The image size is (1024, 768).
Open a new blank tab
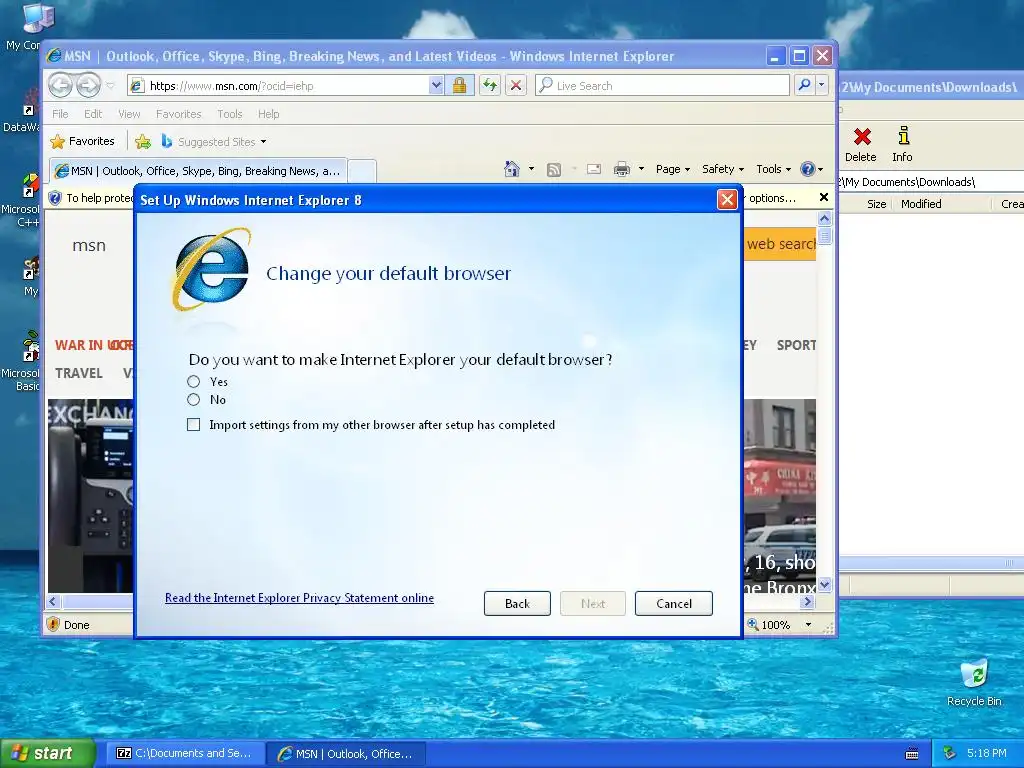pyautogui.click(x=362, y=171)
